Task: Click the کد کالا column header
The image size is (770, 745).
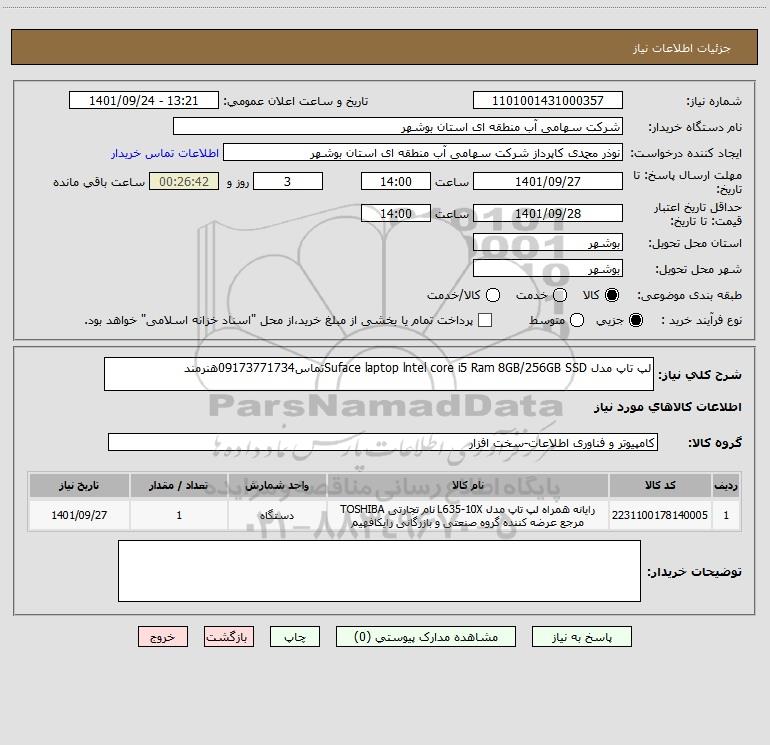Action: [x=660, y=485]
